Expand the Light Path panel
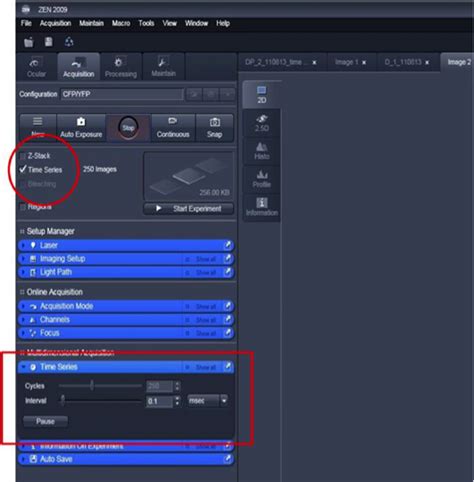Viewport: 474px width, 482px height. click(x=23, y=272)
